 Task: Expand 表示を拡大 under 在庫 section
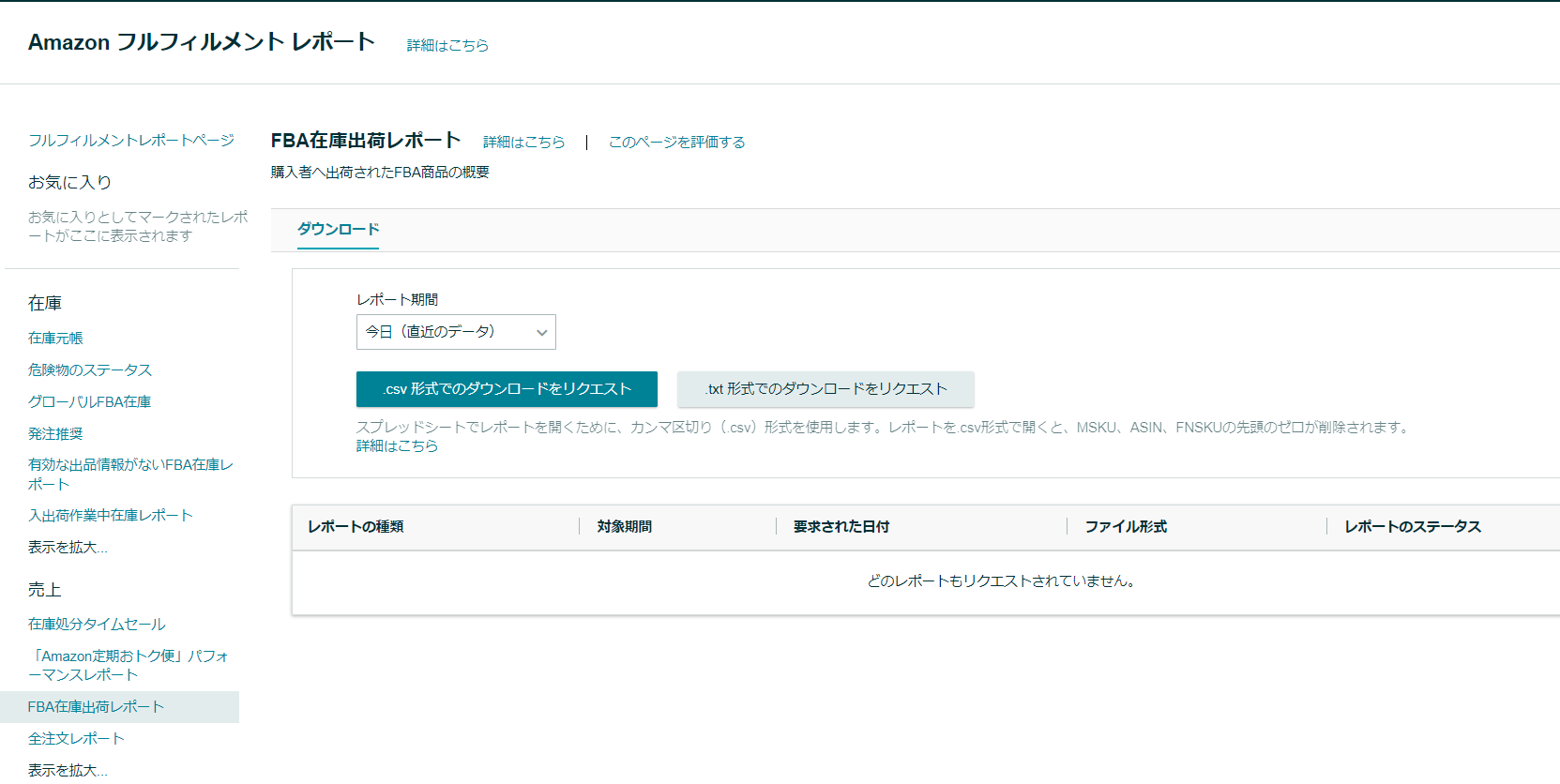click(68, 547)
